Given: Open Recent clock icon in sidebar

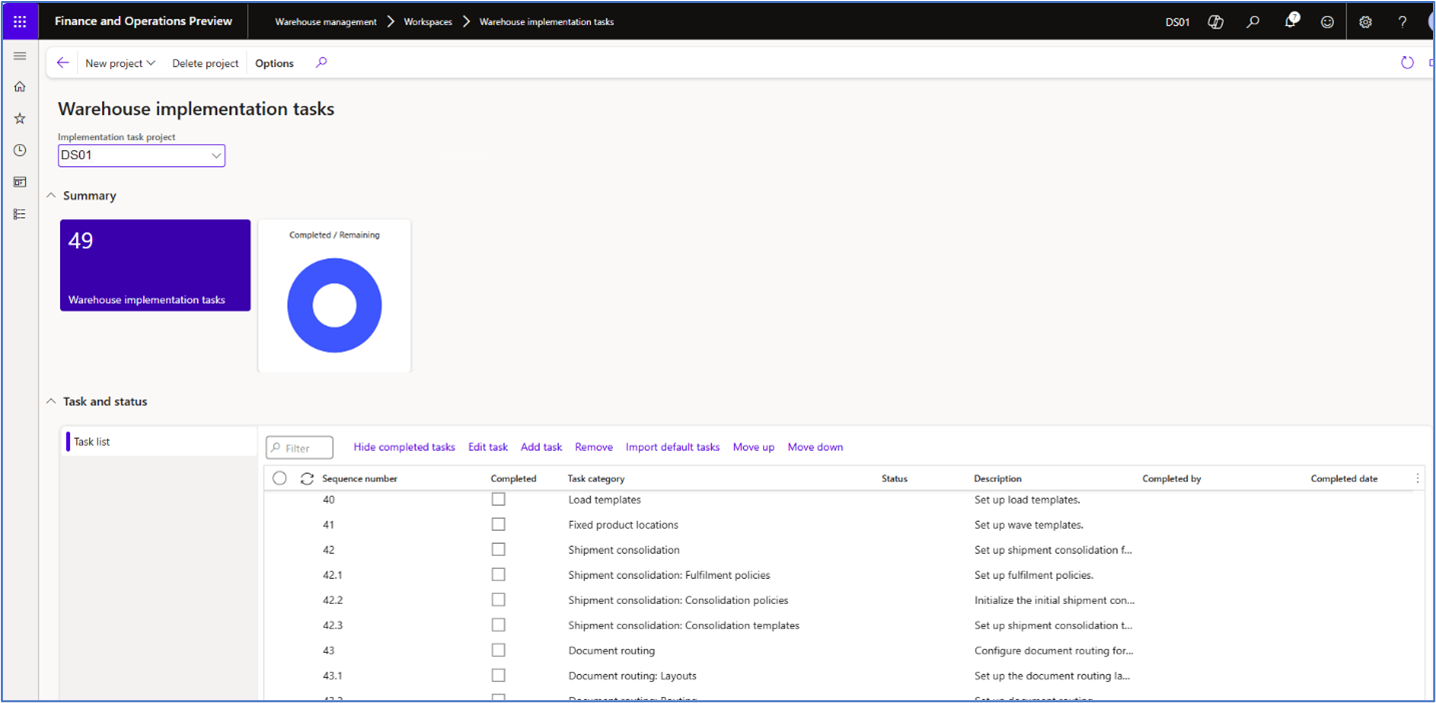Looking at the screenshot, I should 19,150.
